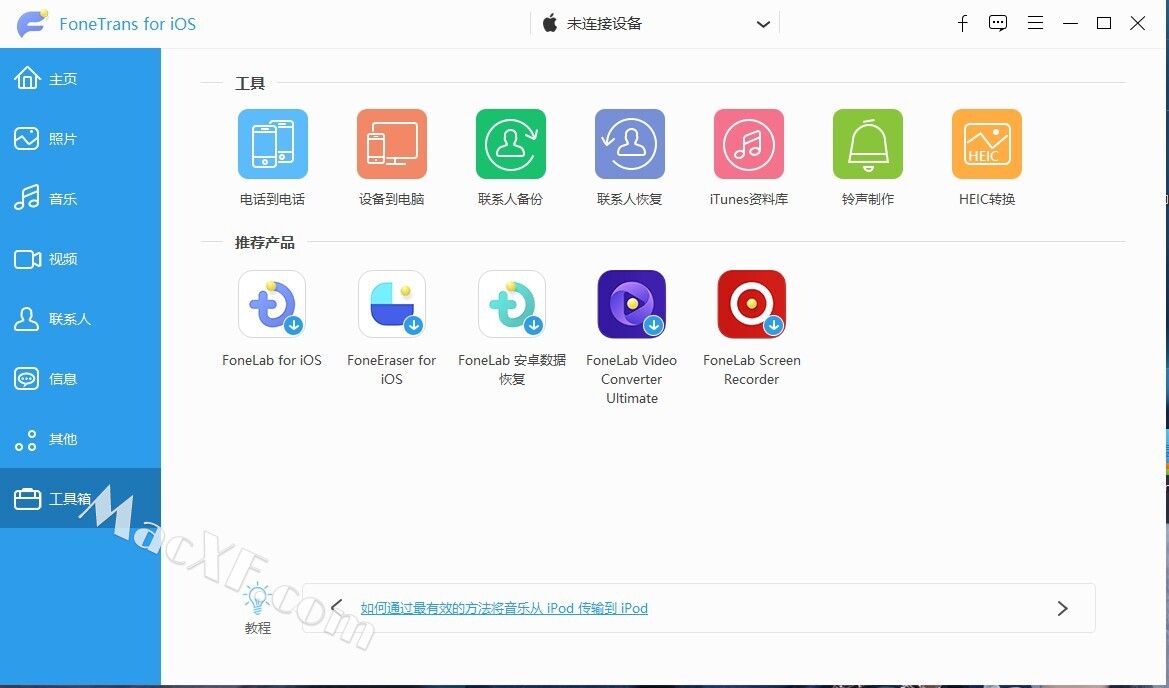Launch the 设备到电脑 device-to-PC tool icon
This screenshot has height=688, width=1169.
392,144
